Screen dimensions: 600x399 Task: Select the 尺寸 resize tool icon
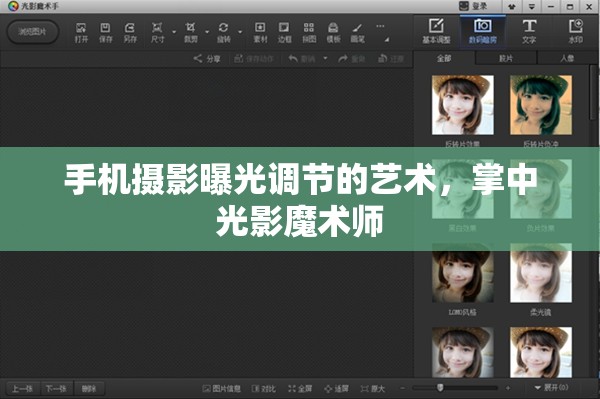[157, 32]
